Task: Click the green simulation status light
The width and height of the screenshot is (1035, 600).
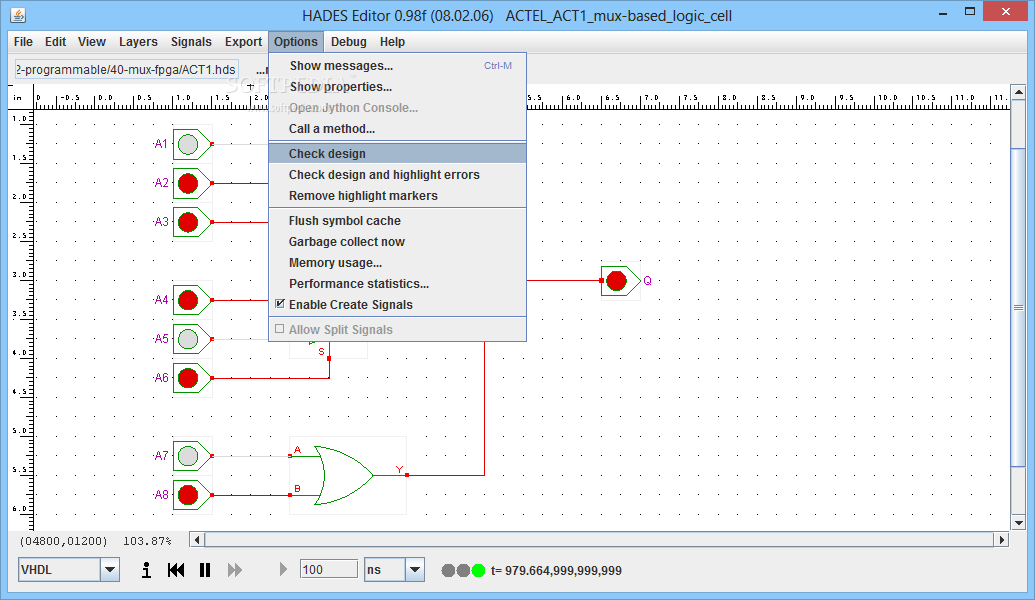Action: tap(479, 570)
